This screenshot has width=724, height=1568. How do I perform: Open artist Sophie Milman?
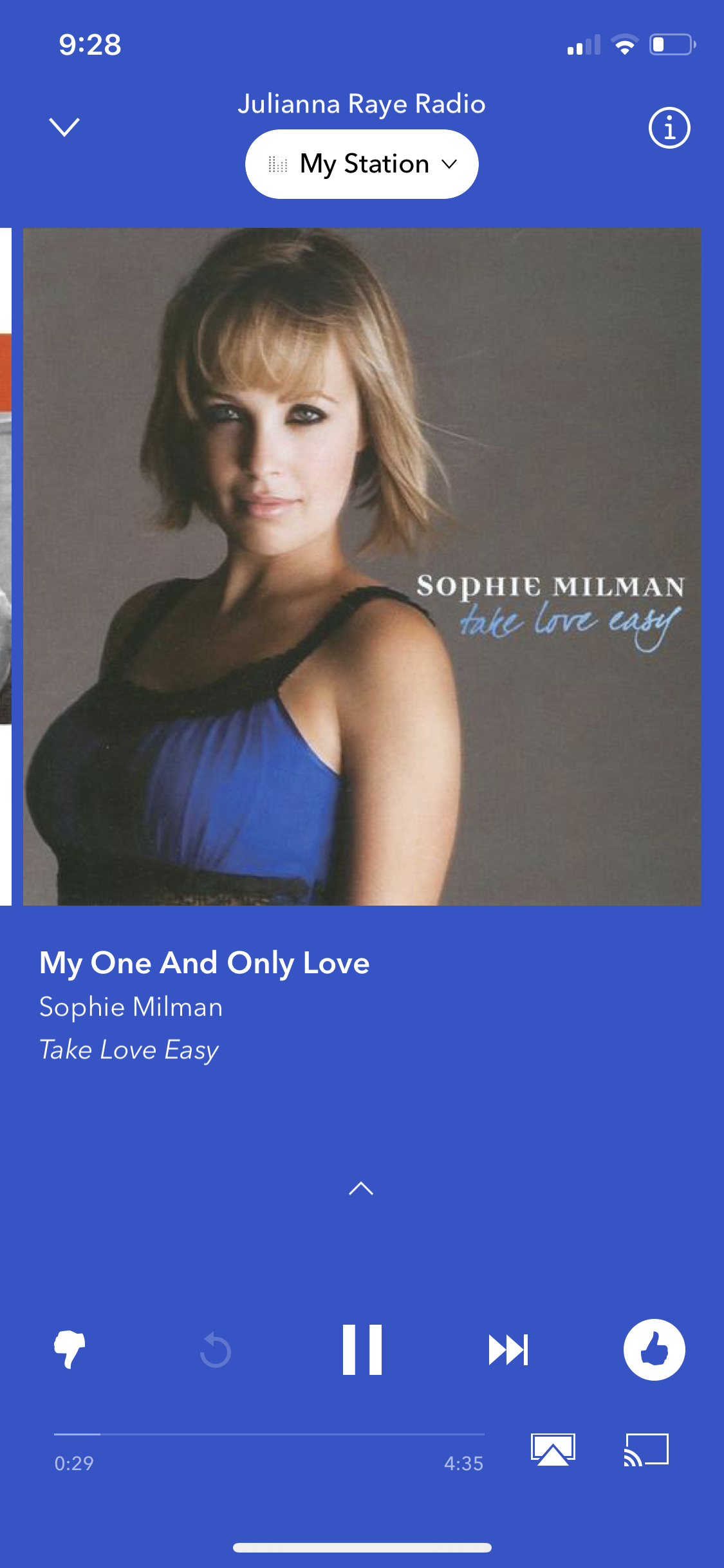131,1007
